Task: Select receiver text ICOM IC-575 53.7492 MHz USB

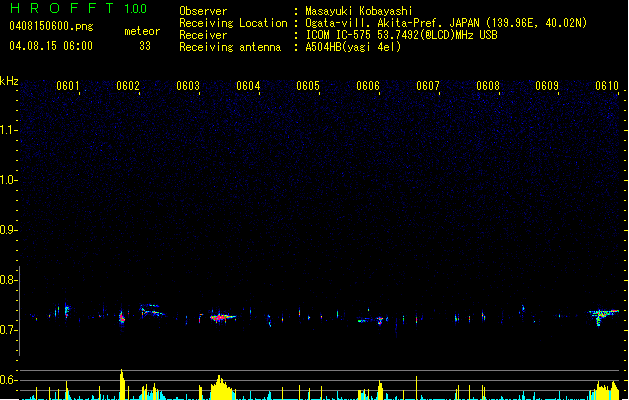Action: pos(401,35)
